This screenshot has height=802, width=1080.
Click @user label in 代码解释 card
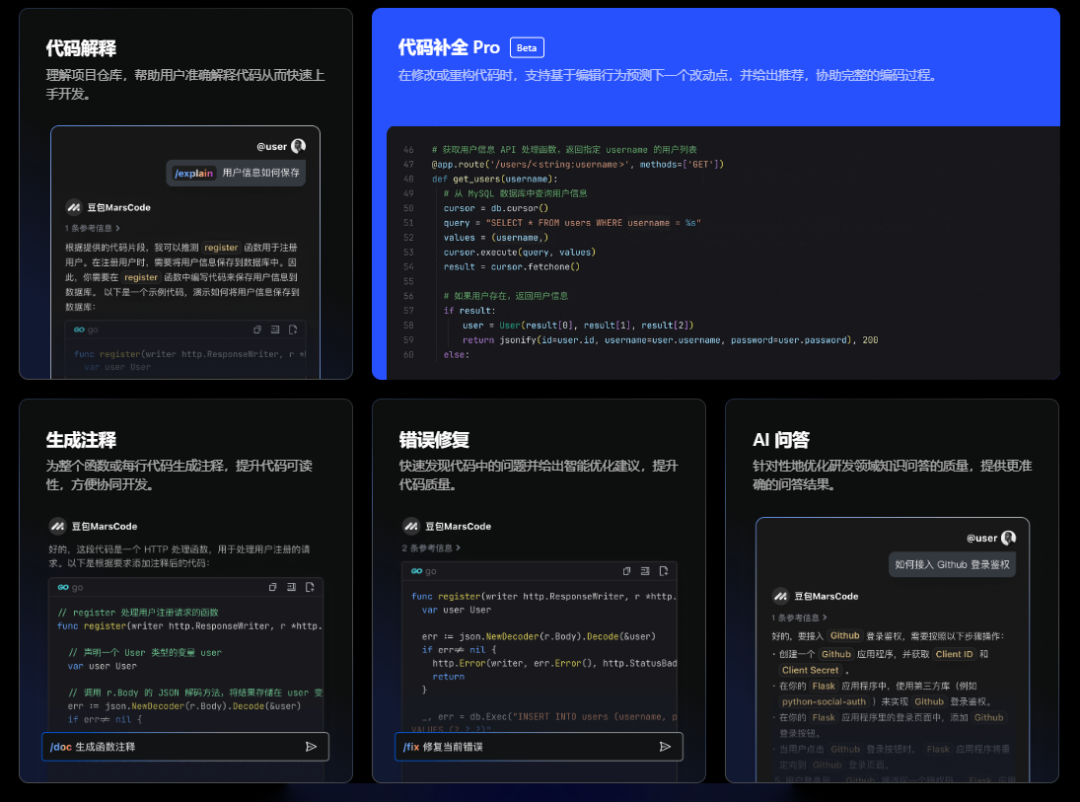tap(271, 146)
